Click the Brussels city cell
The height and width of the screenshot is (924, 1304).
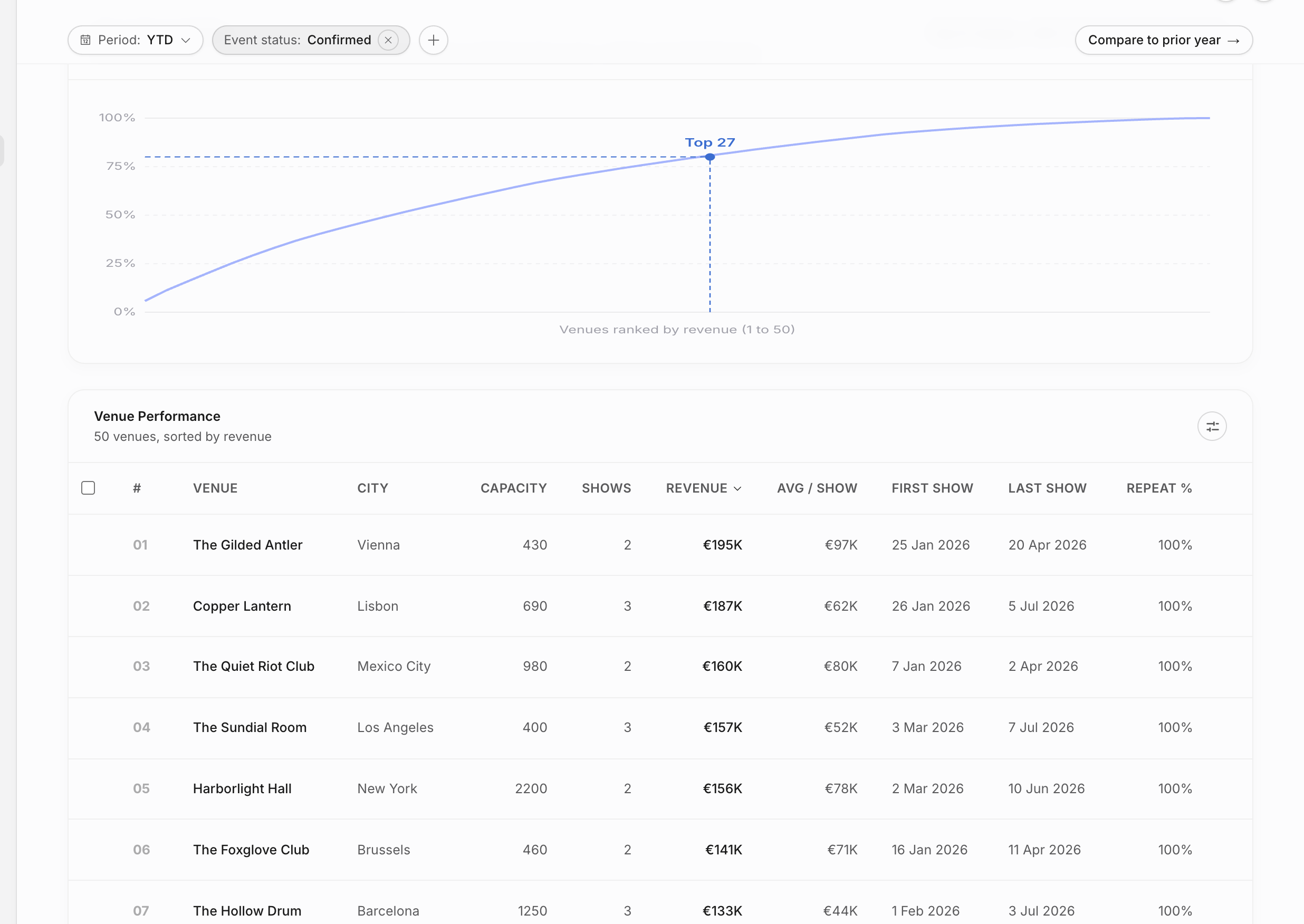point(383,850)
